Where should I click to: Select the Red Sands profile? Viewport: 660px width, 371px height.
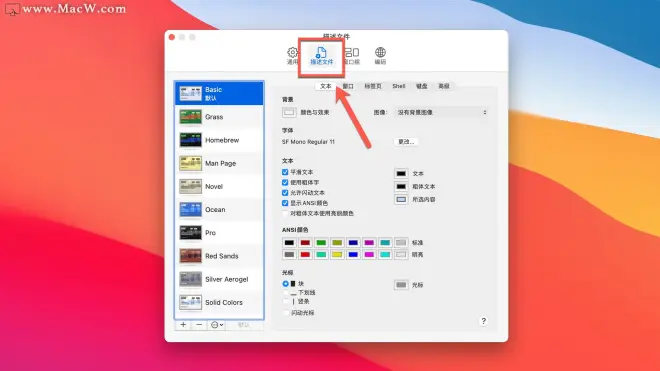(x=219, y=256)
